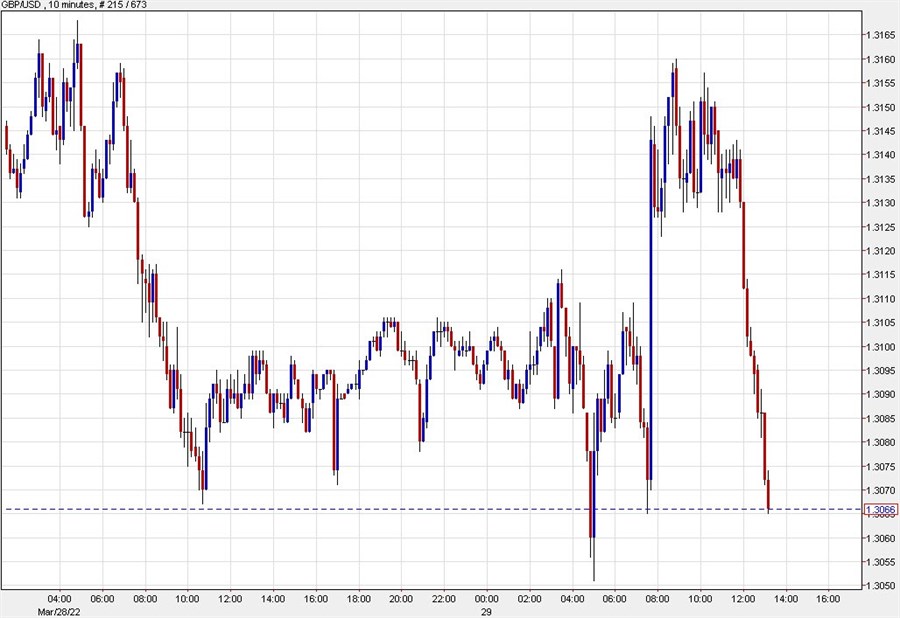
Task: Click the 1.3080 price axis label
Action: pyautogui.click(x=880, y=442)
